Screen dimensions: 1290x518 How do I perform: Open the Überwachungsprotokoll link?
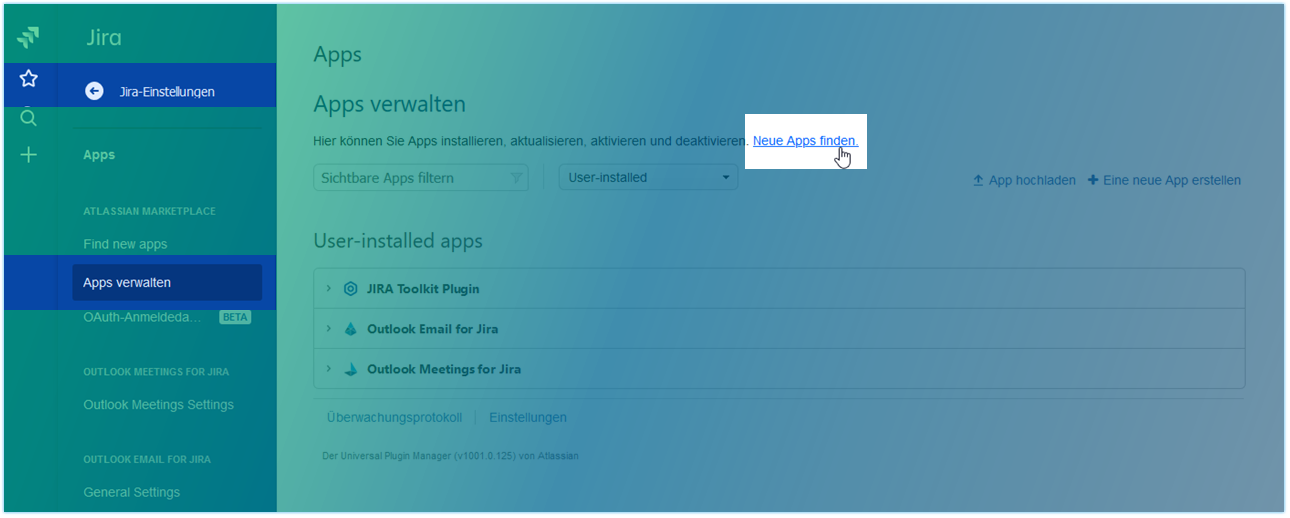(394, 418)
